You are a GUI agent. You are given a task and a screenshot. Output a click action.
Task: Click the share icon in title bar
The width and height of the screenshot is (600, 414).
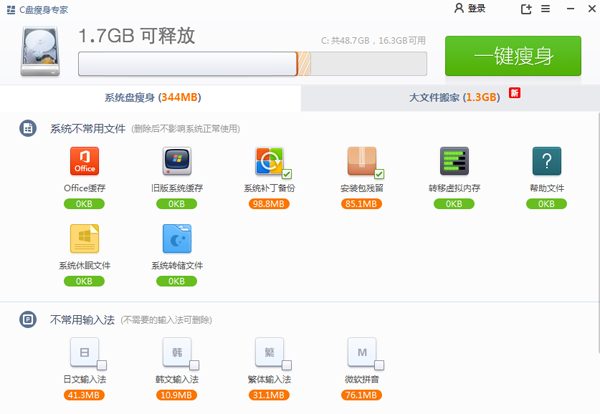(x=527, y=9)
